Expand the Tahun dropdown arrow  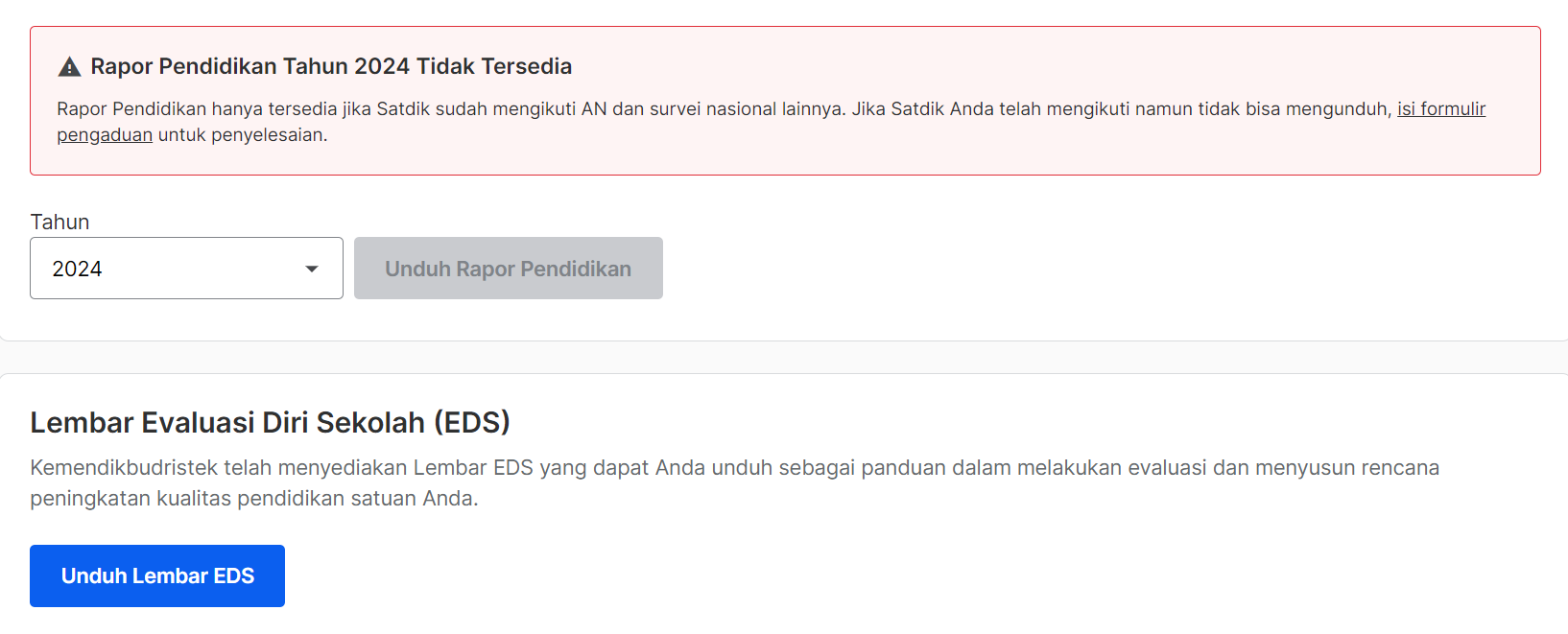coord(312,269)
